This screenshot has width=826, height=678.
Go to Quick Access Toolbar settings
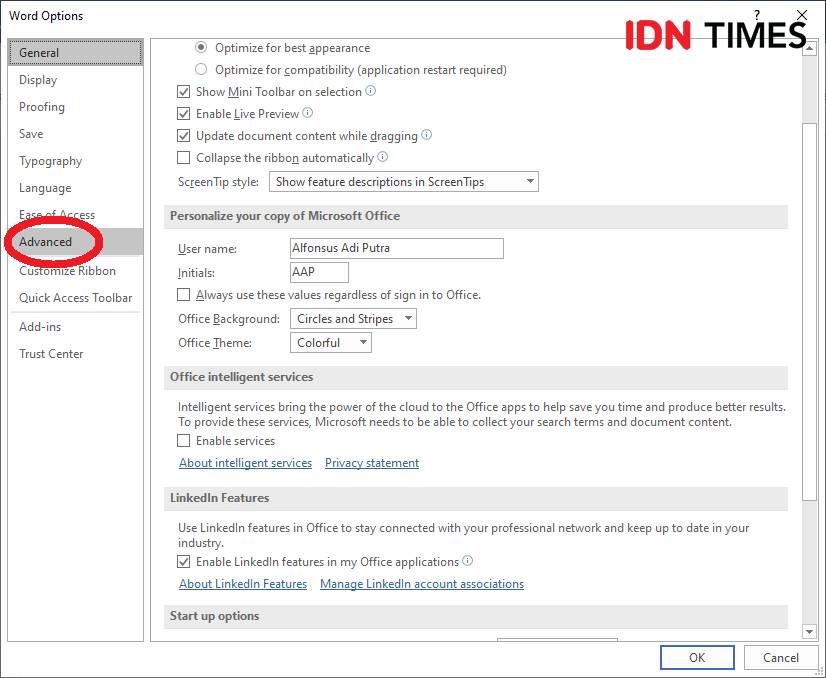(75, 298)
